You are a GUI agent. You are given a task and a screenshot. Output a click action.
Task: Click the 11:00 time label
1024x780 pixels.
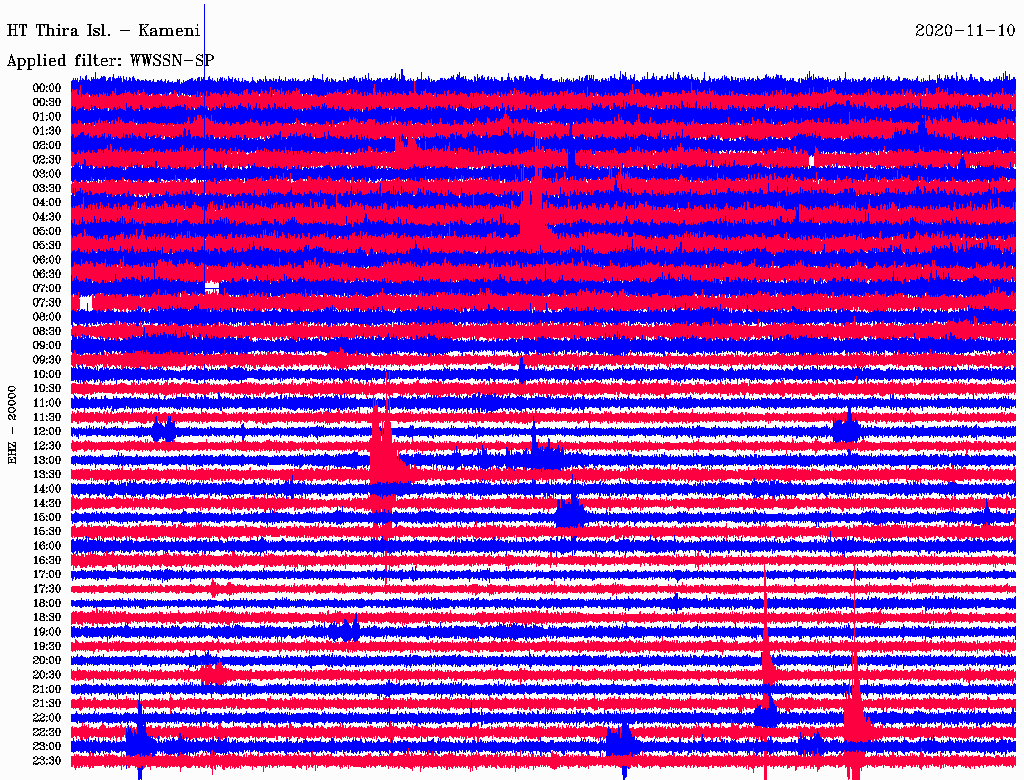pos(46,402)
